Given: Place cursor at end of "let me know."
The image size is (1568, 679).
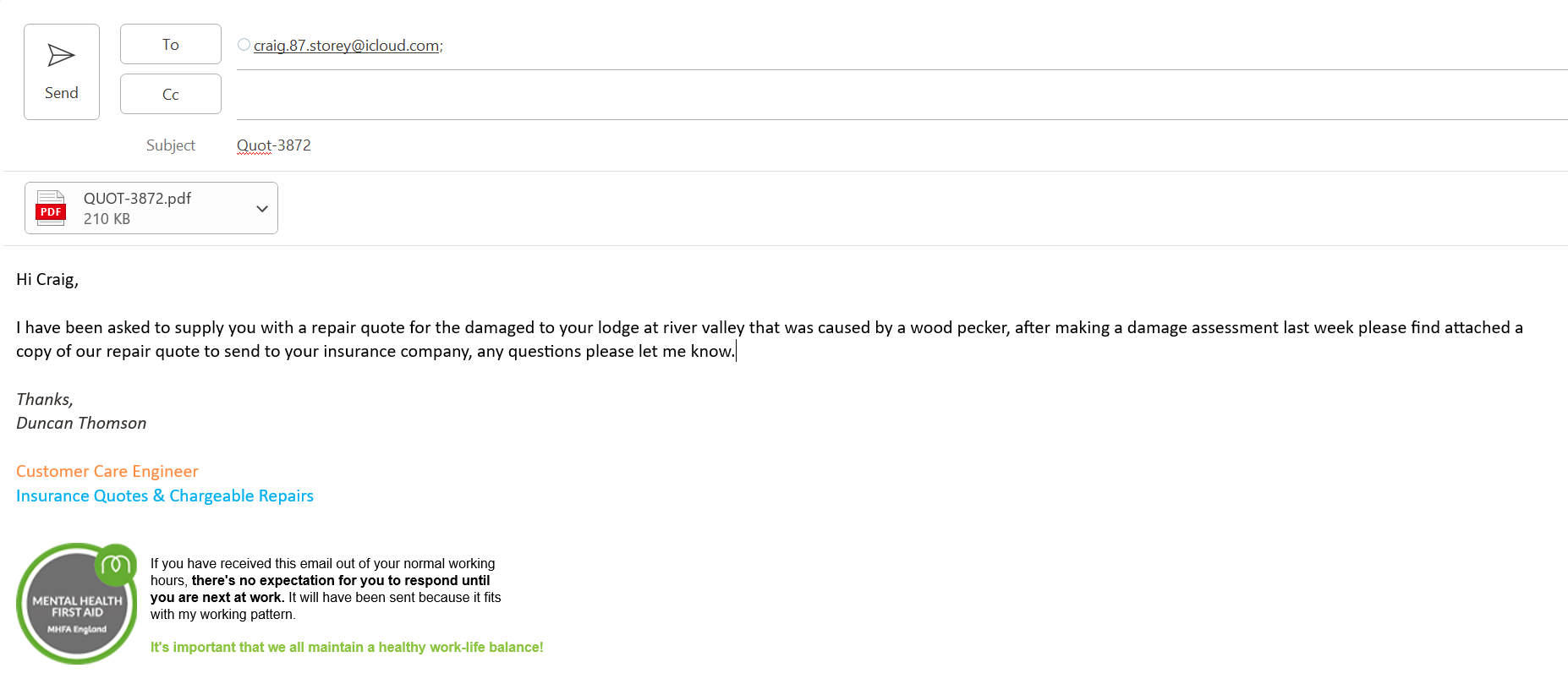Looking at the screenshot, I should click(735, 352).
